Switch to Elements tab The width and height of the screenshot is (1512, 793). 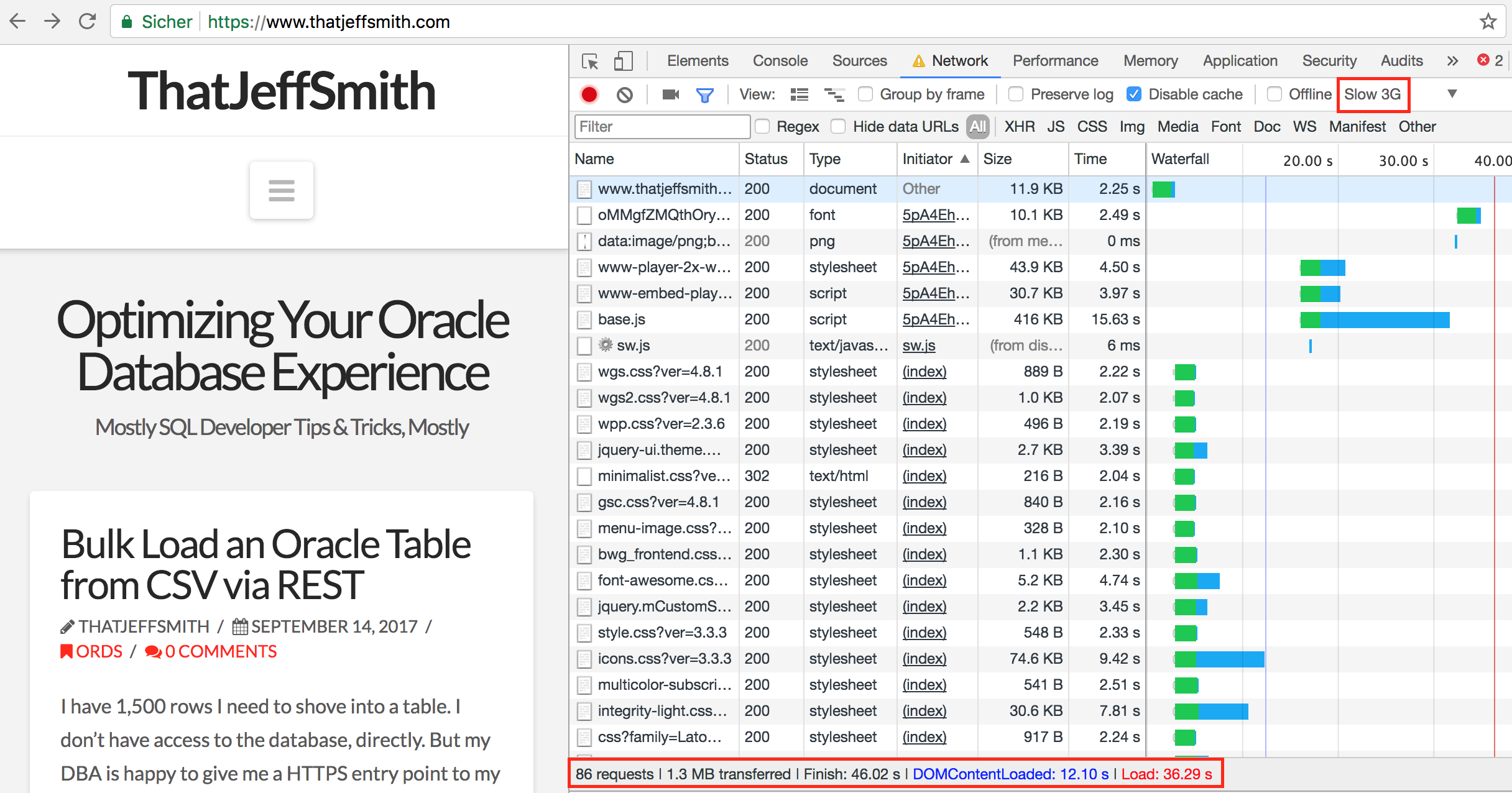pyautogui.click(x=698, y=61)
